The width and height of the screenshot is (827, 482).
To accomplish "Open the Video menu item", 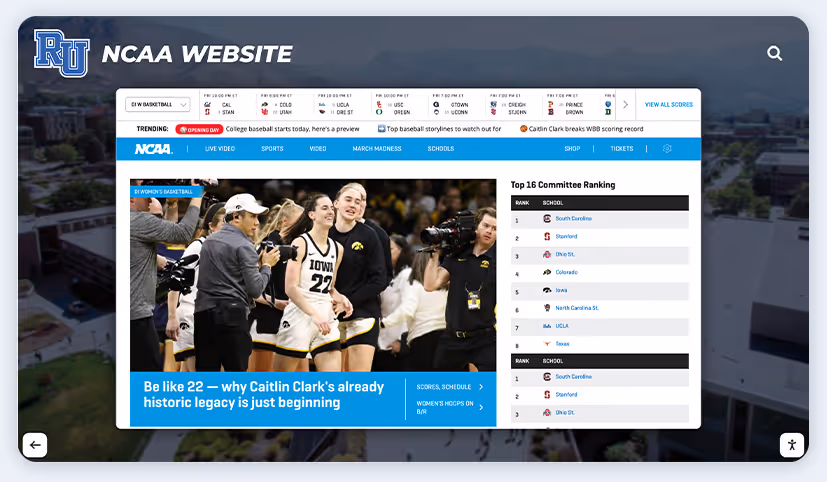I will [318, 149].
